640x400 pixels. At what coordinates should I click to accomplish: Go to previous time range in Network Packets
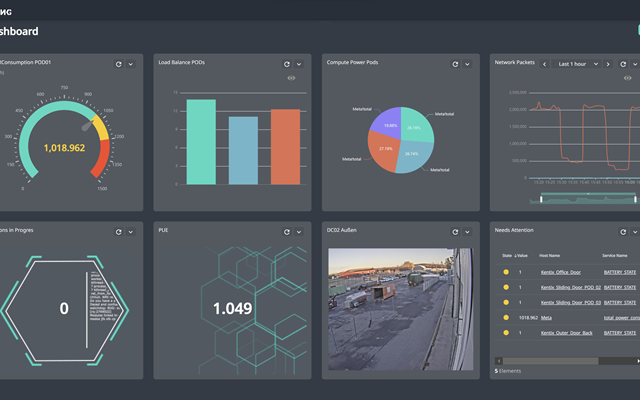click(x=544, y=64)
